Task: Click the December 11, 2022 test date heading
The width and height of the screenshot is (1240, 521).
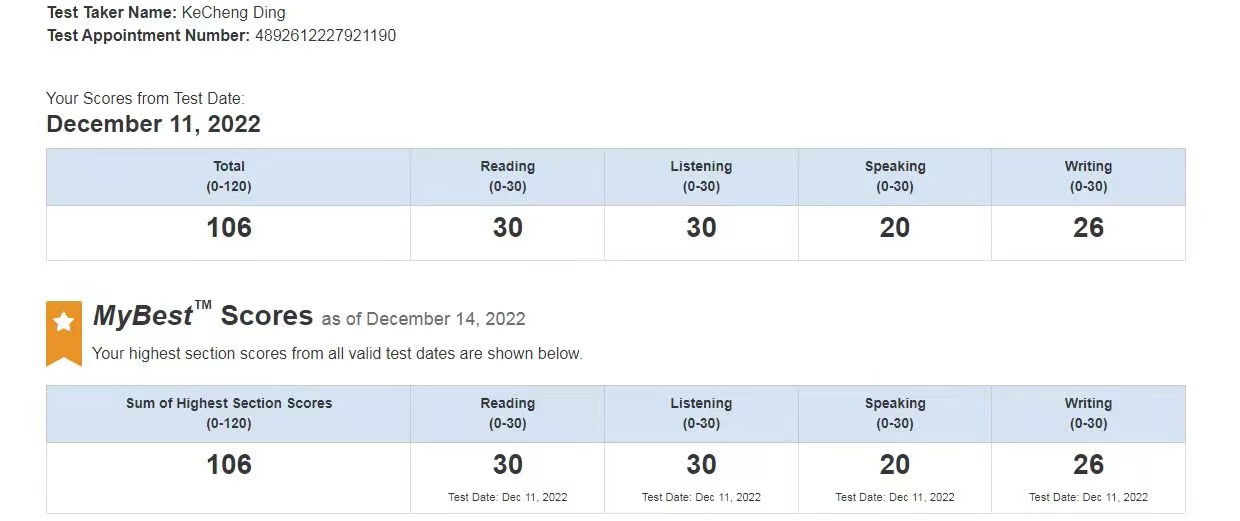Action: click(x=153, y=124)
